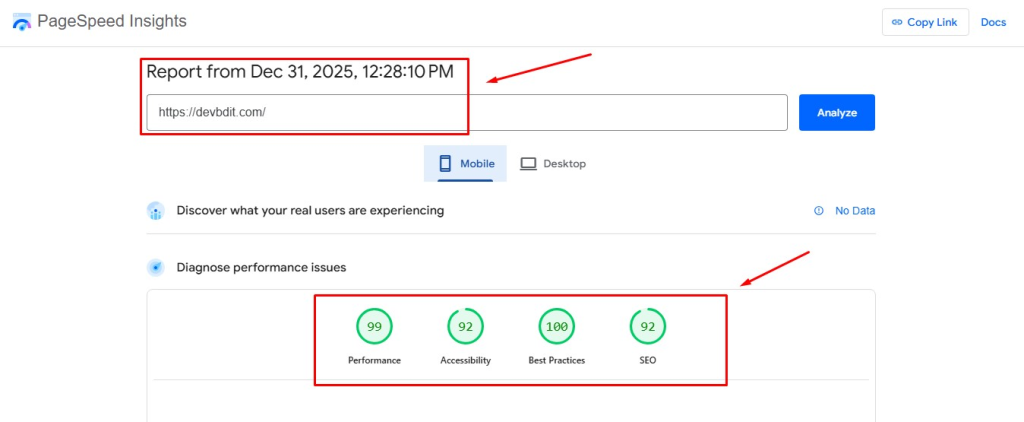Viewport: 1024px width, 422px height.
Task: Click the PageSpeed Insights title text
Action: [112, 22]
